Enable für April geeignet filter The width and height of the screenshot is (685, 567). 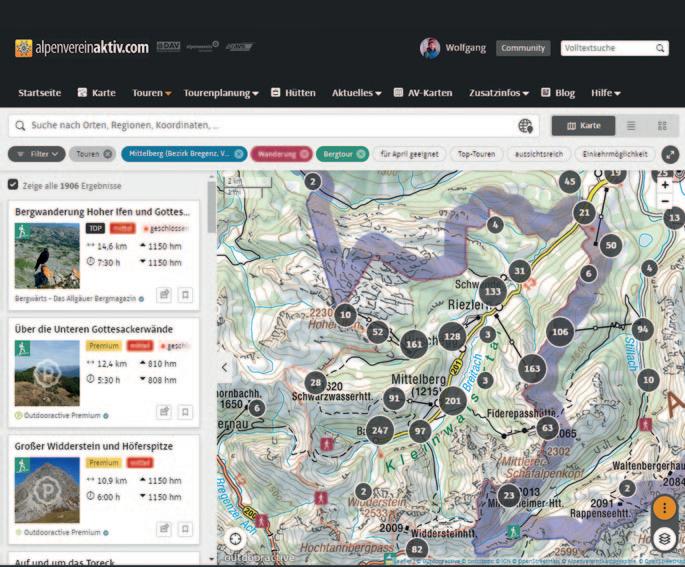[x=409, y=154]
